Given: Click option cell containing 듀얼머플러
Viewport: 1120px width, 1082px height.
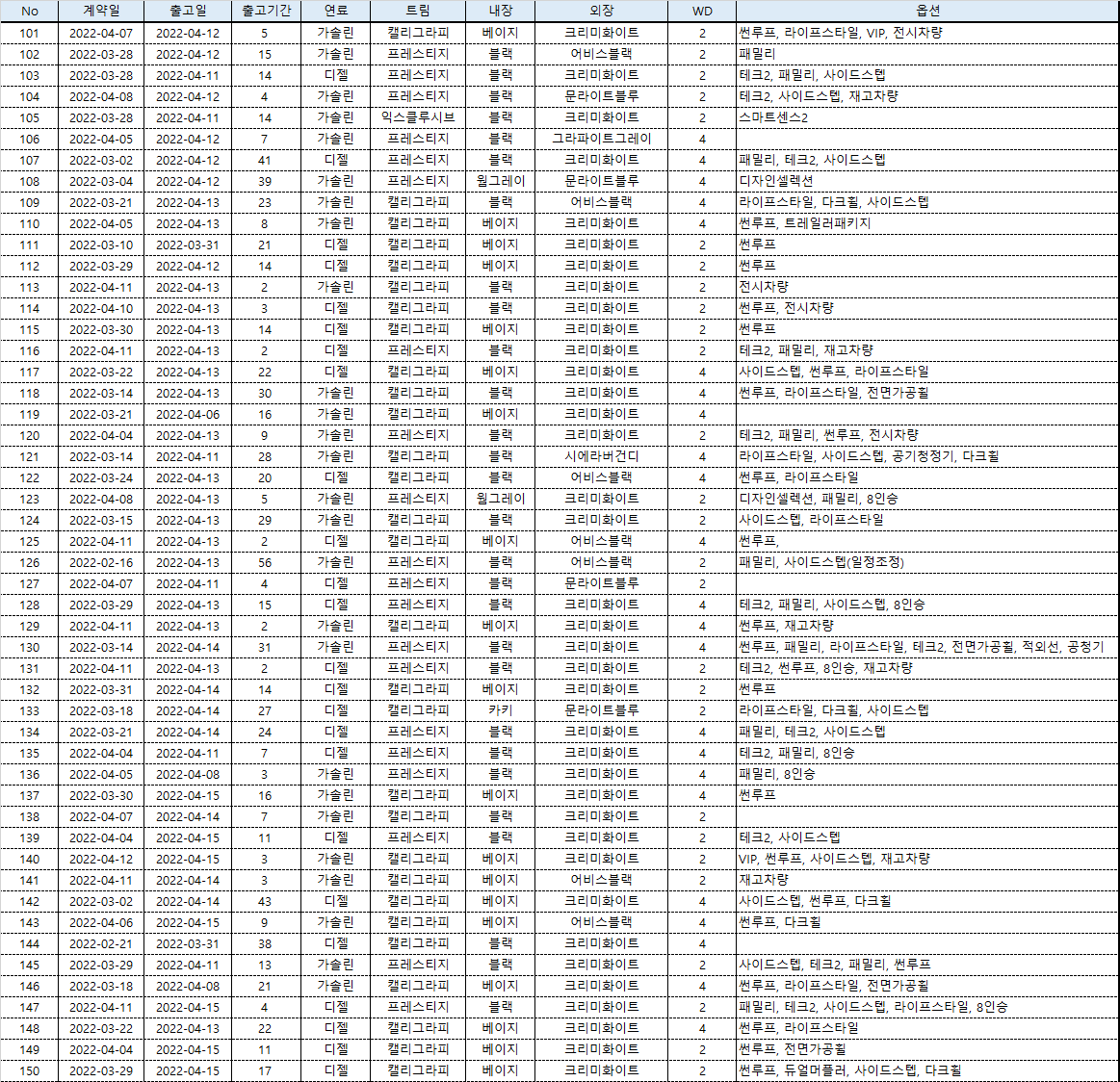Looking at the screenshot, I should click(927, 1070).
